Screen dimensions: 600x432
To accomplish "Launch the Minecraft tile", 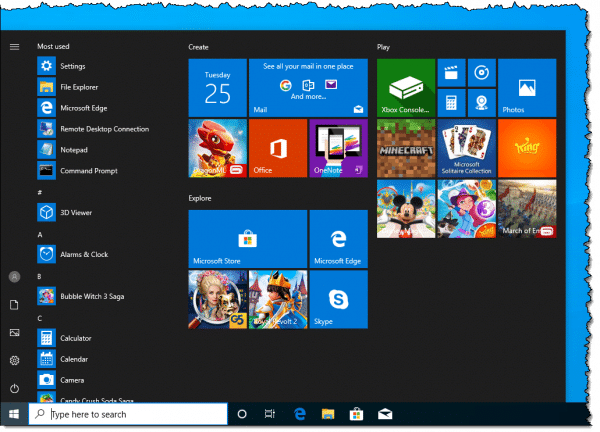I will click(x=406, y=148).
